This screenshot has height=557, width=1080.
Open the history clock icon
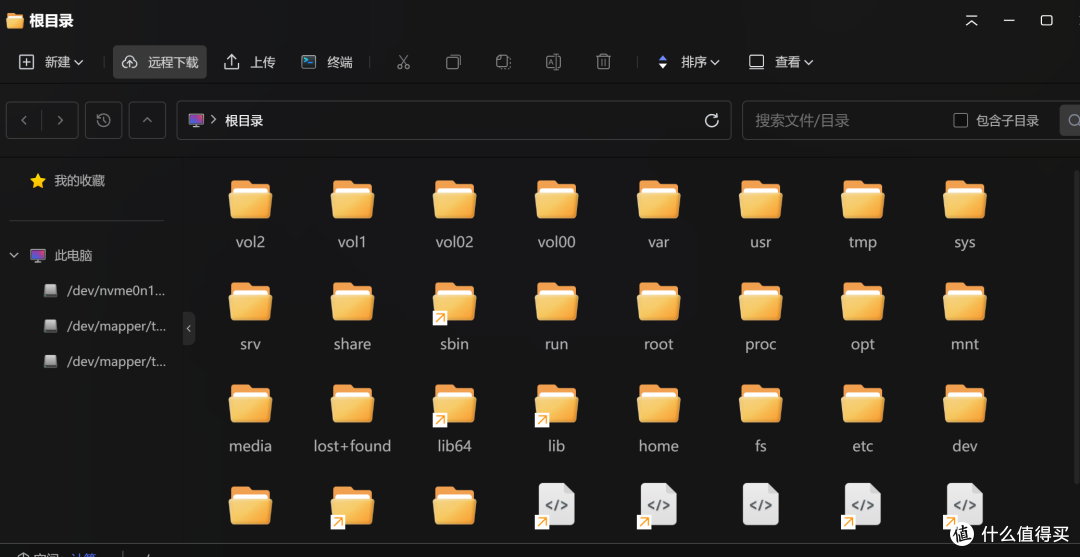tap(103, 120)
